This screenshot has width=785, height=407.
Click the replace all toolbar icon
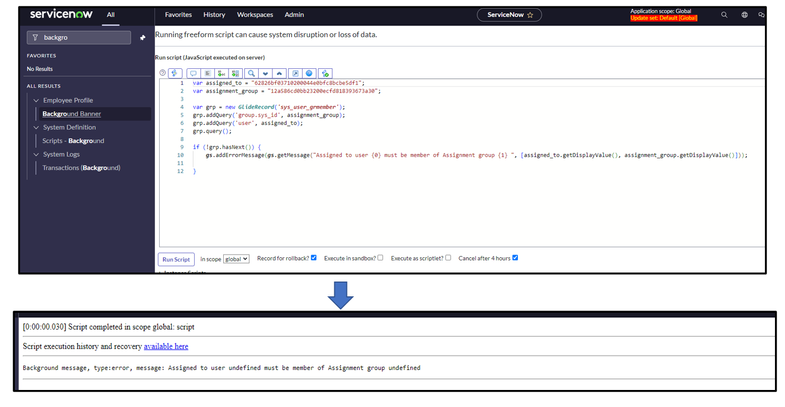(x=235, y=73)
